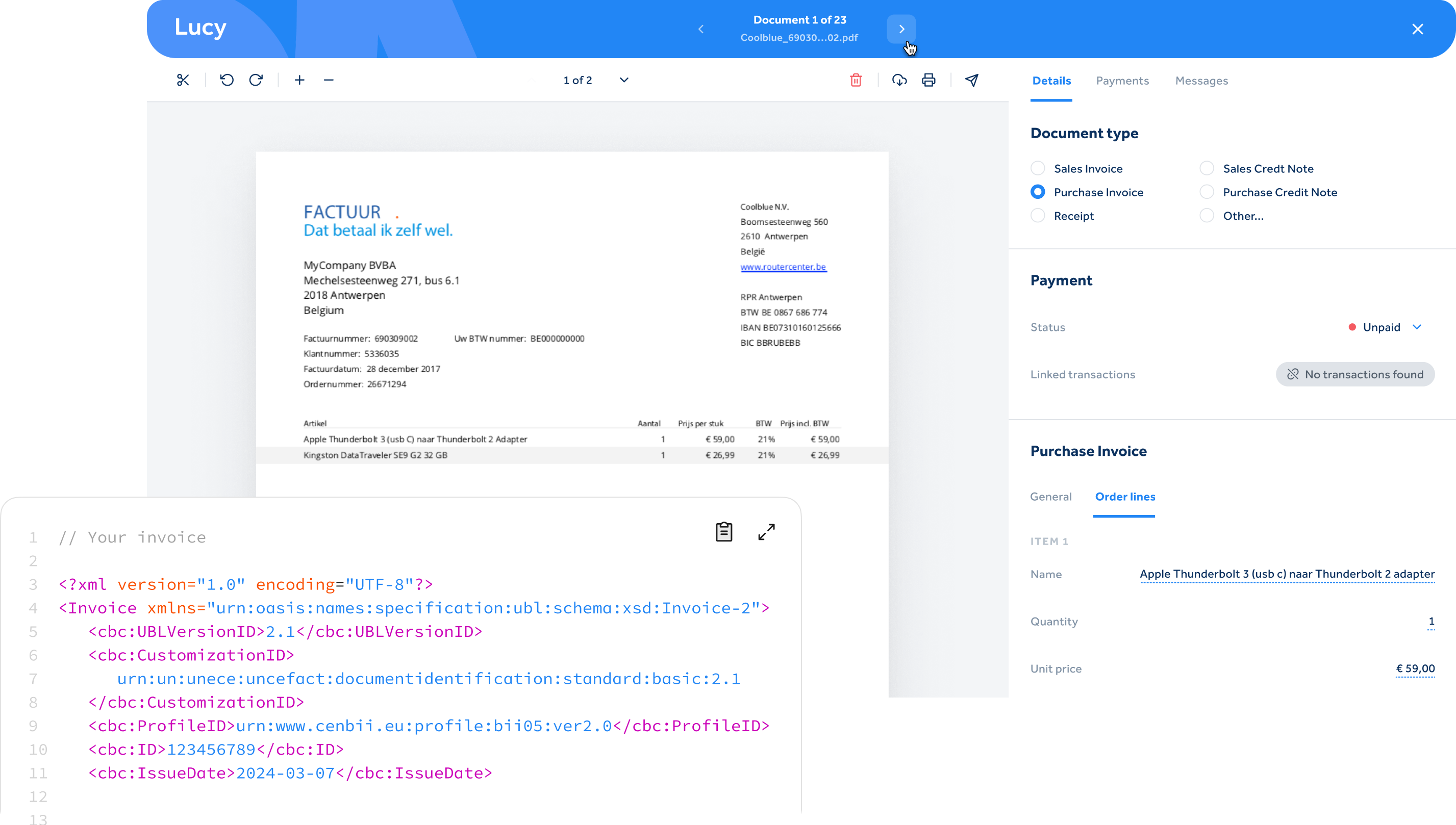Go to previous document arrow

(701, 29)
